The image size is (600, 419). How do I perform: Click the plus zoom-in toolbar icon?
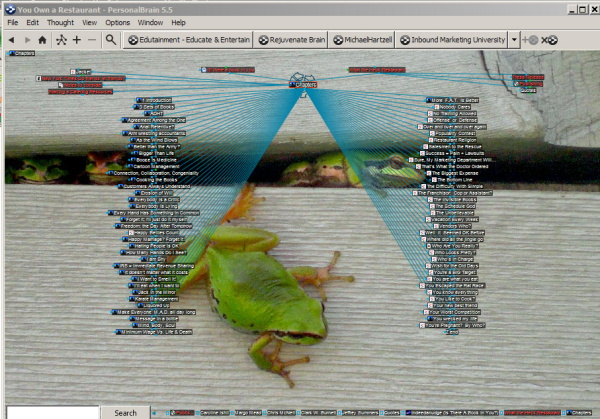coord(77,40)
